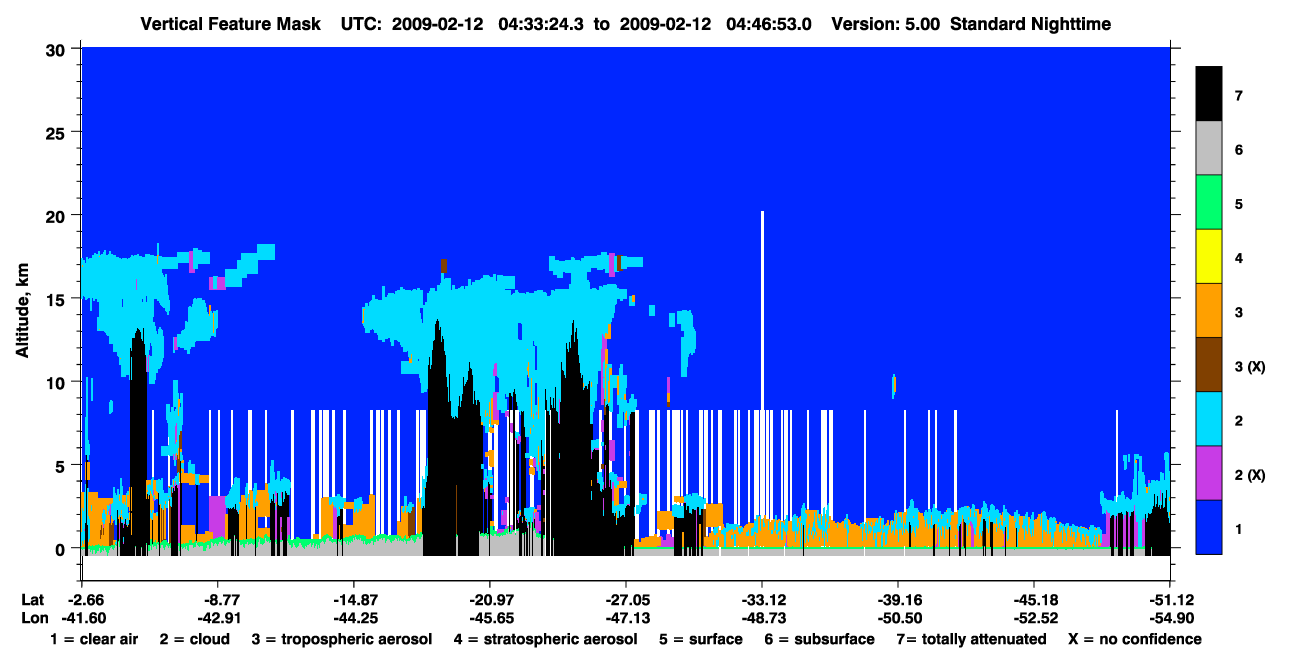Click the cyan color swatch labeled 2
The image size is (1300, 667).
click(x=1209, y=419)
